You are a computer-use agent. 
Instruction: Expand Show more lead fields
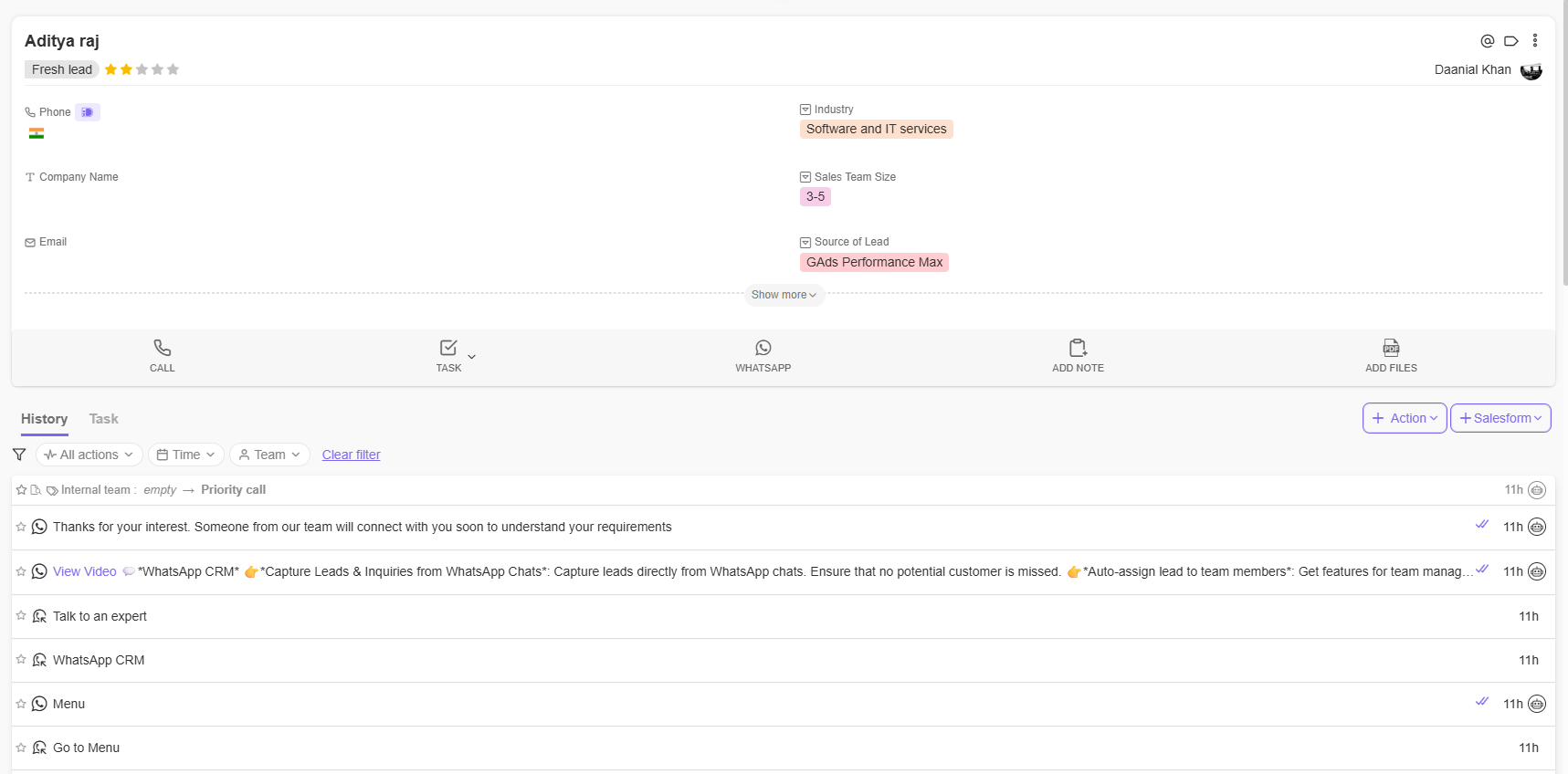click(x=784, y=295)
